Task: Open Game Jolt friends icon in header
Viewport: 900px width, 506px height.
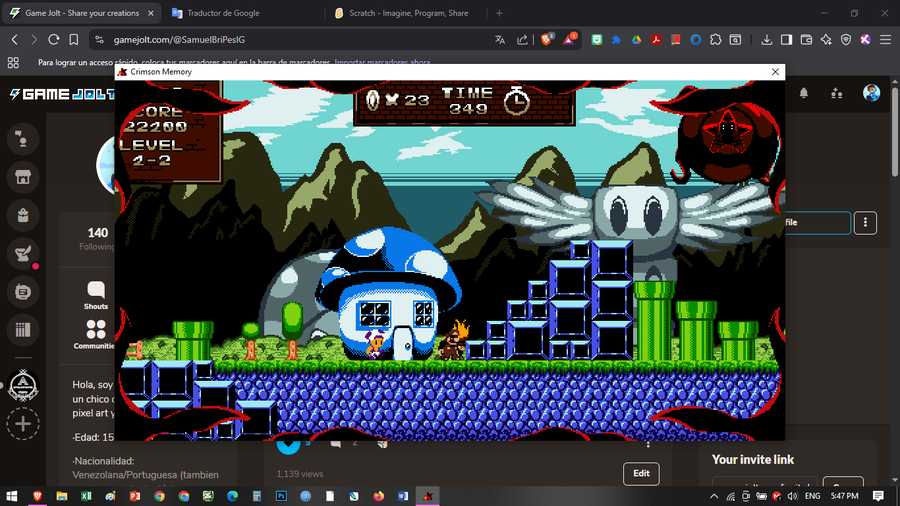Action: coord(837,93)
